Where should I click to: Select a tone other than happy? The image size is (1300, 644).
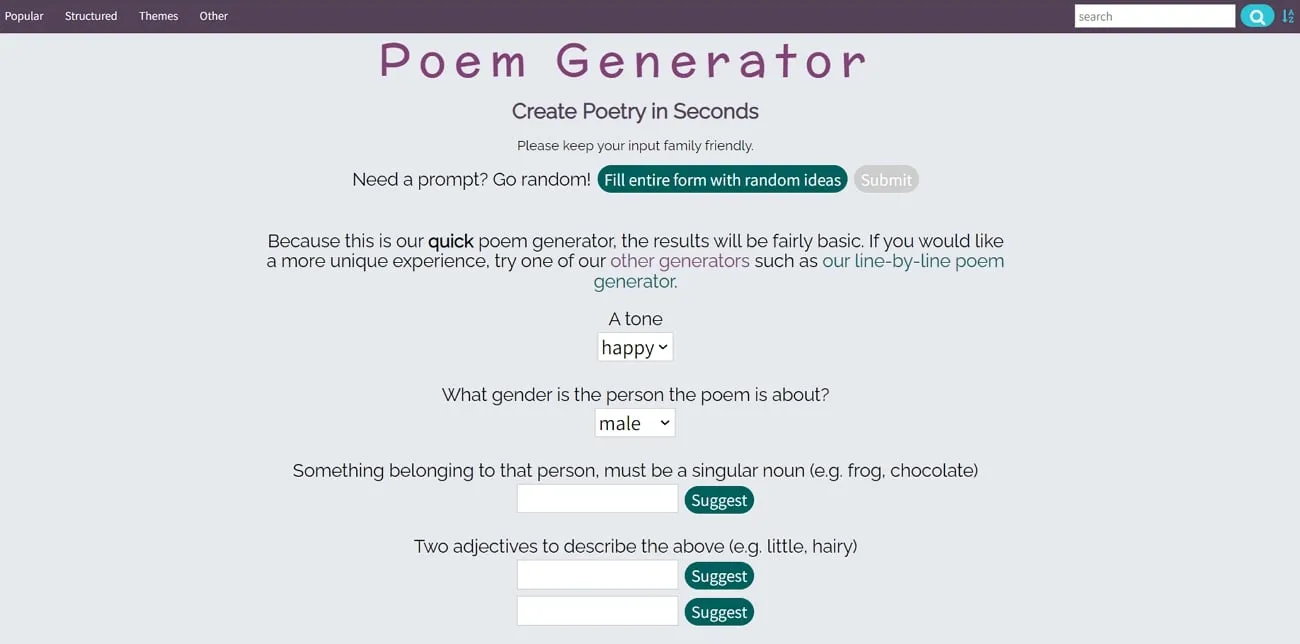click(634, 347)
